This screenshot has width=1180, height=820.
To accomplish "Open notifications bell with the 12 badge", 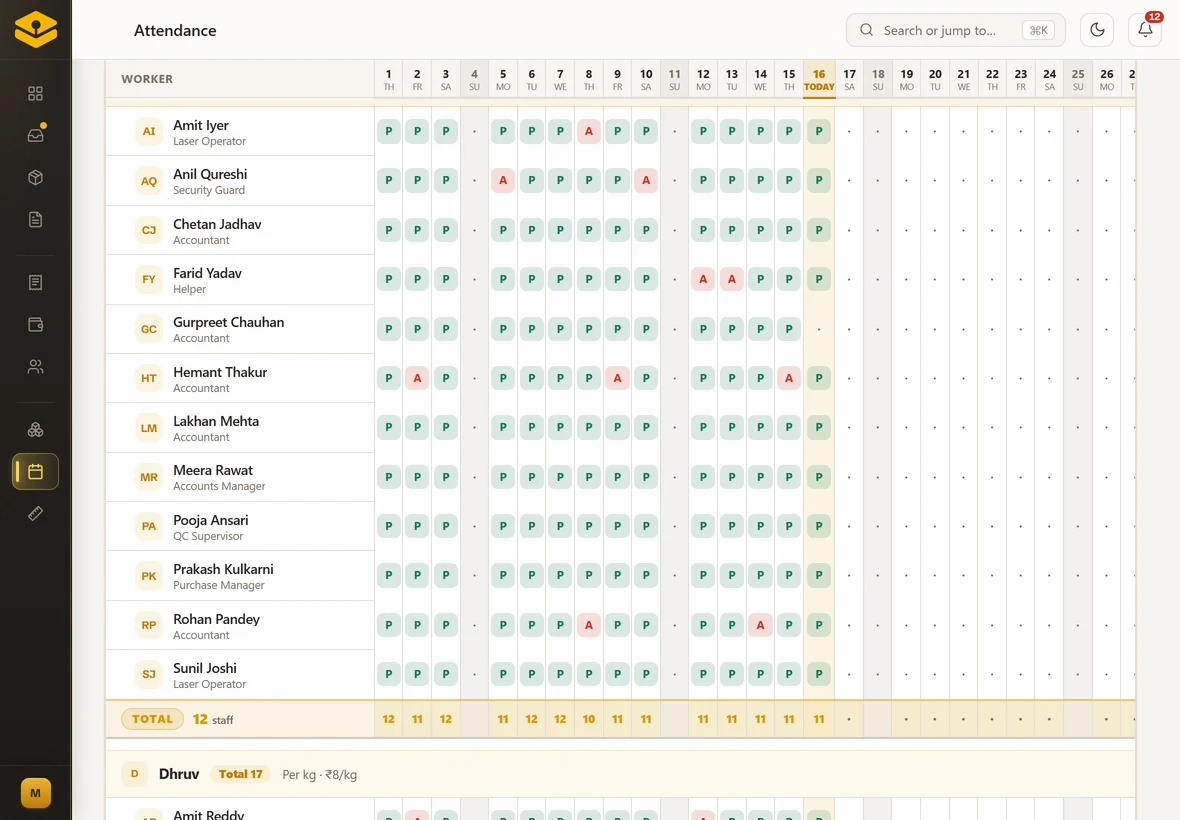I will [x=1145, y=30].
